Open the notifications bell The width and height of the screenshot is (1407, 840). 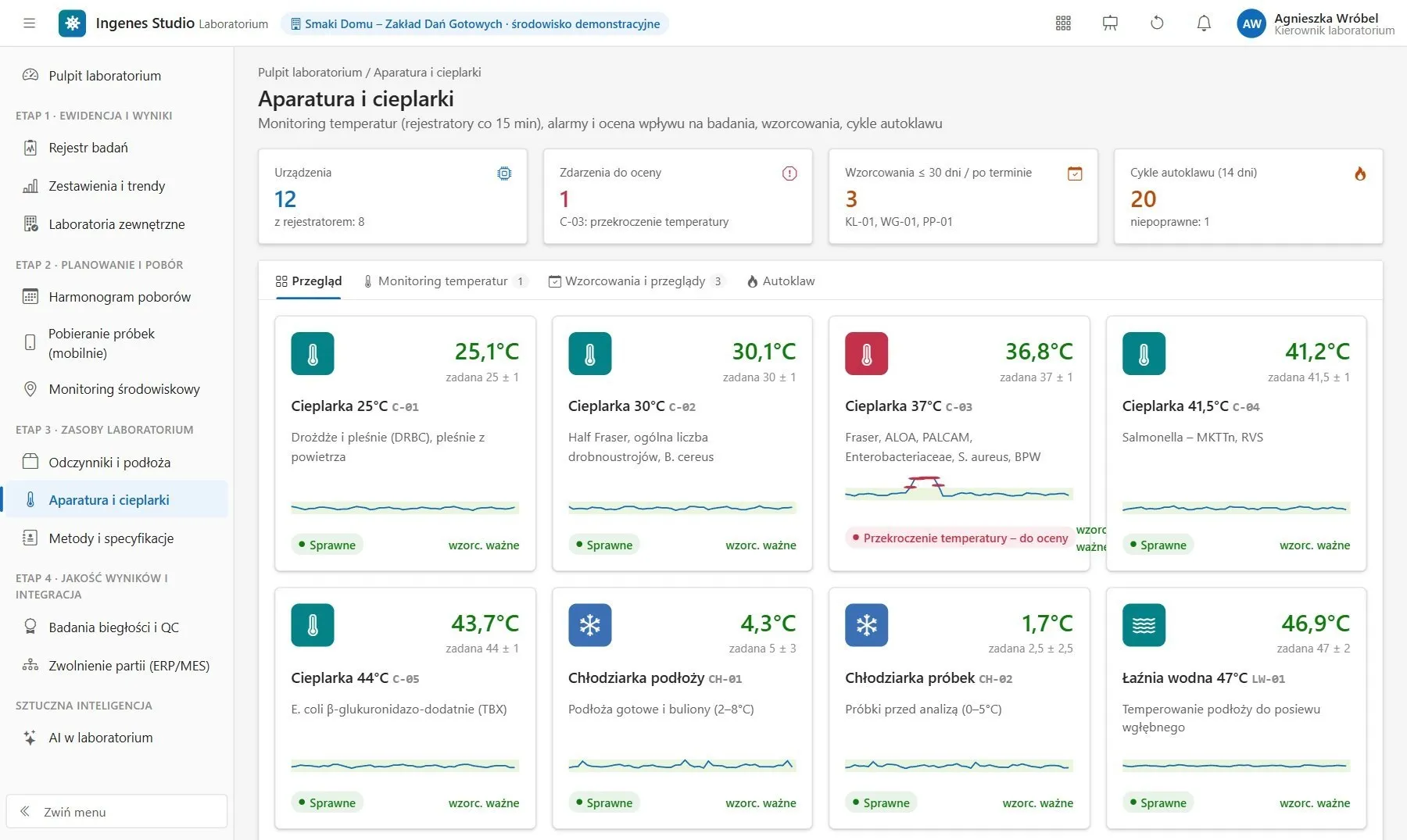(x=1204, y=23)
